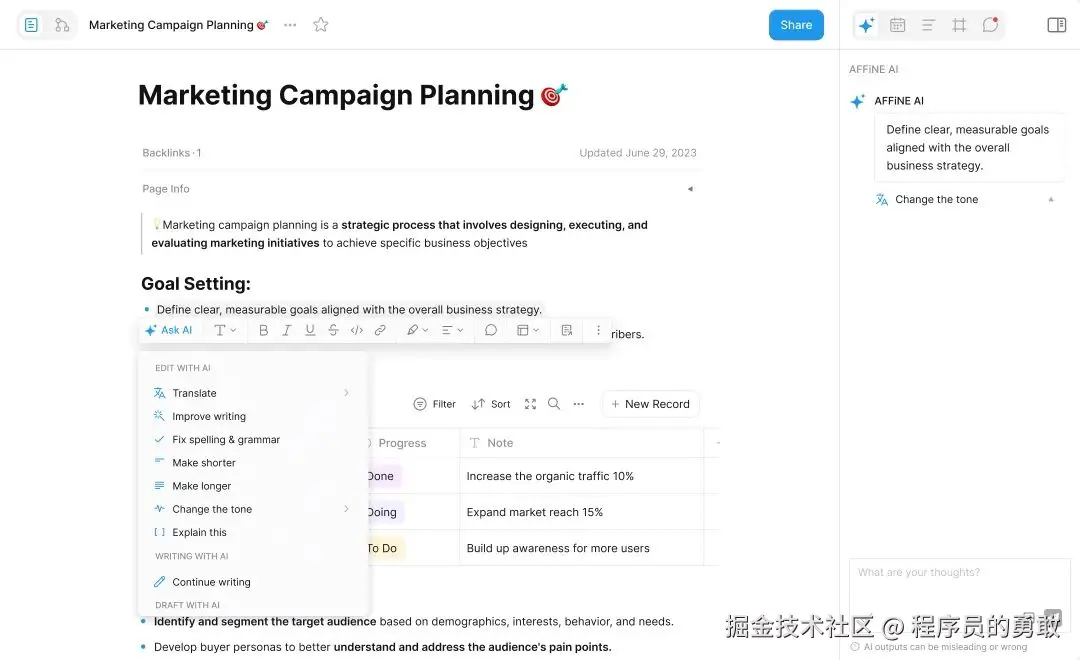Screen dimensions: 1080x660
Task: Select Continue writing
Action: (x=252, y=582)
